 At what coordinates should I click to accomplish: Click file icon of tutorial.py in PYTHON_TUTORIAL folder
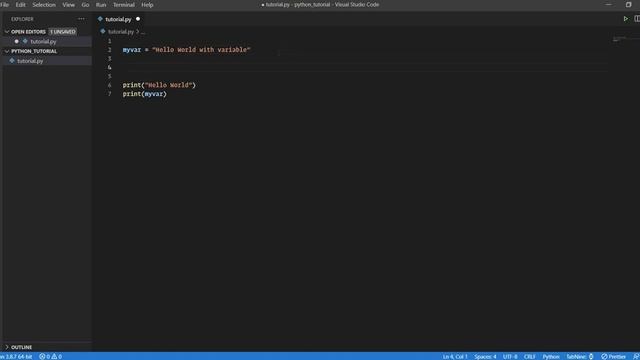point(12,60)
